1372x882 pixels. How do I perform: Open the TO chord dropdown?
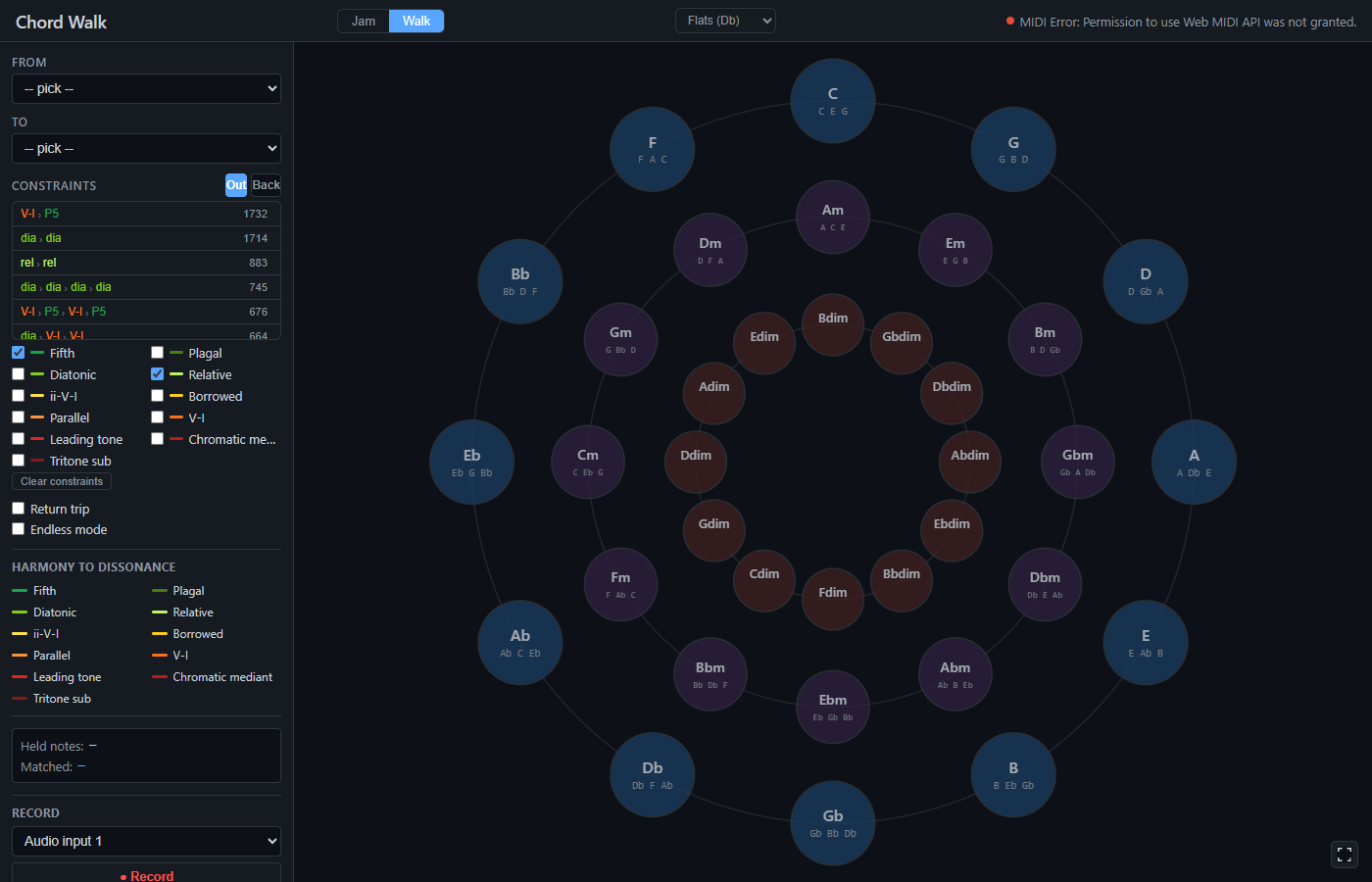146,148
